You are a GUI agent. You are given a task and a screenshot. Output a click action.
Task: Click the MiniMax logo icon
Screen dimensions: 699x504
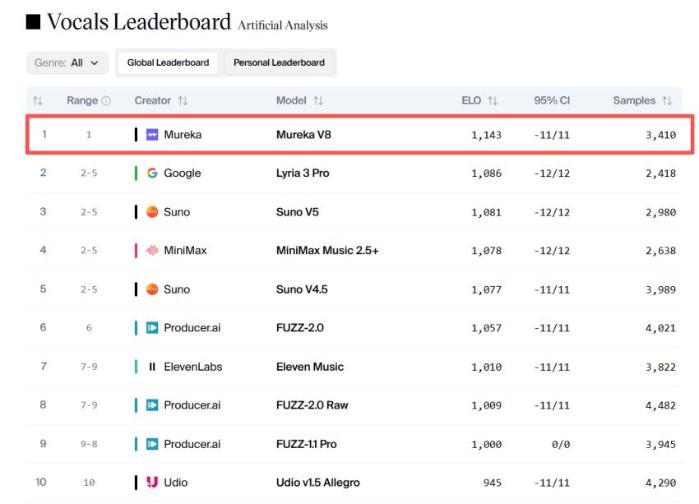(152, 250)
